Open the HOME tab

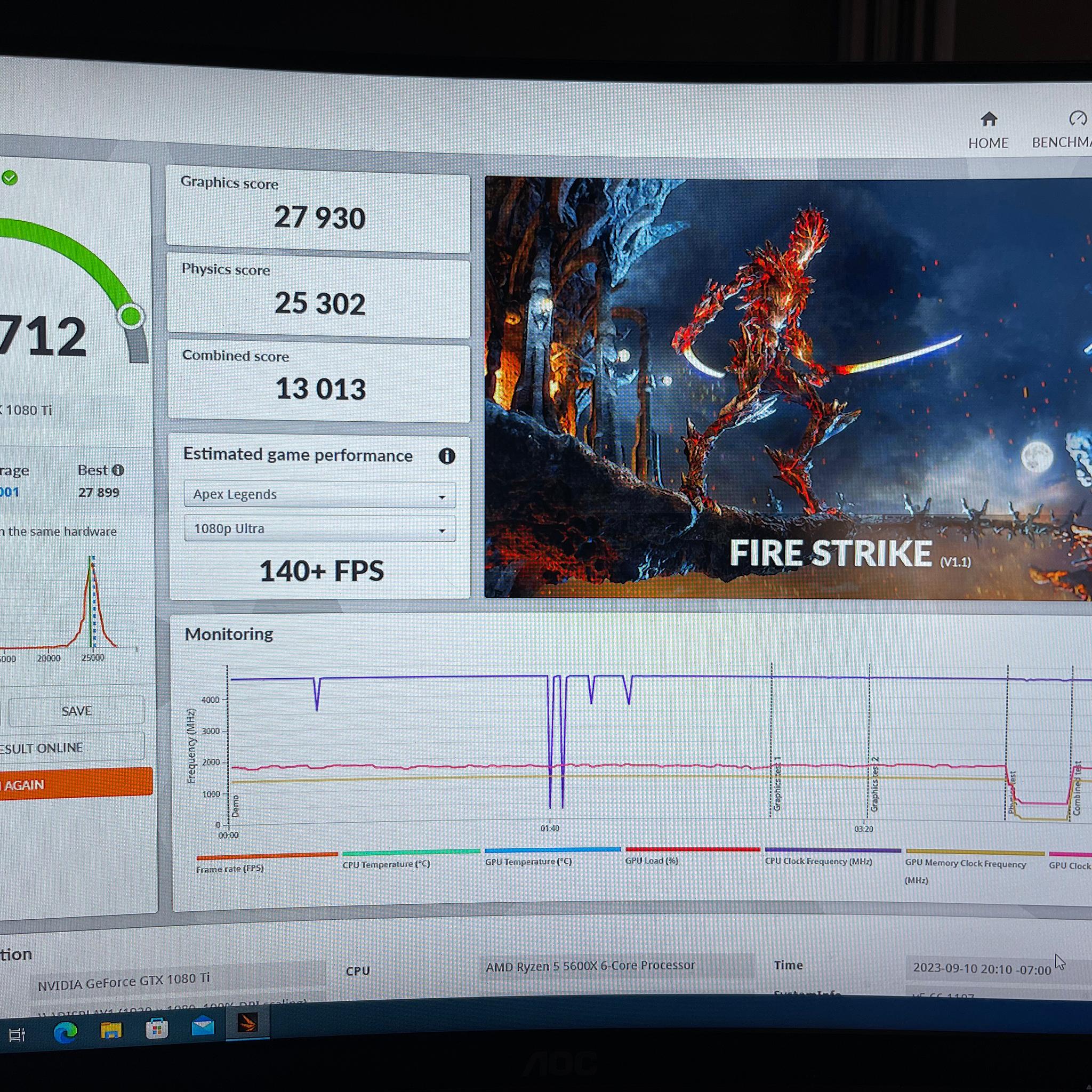(988, 131)
